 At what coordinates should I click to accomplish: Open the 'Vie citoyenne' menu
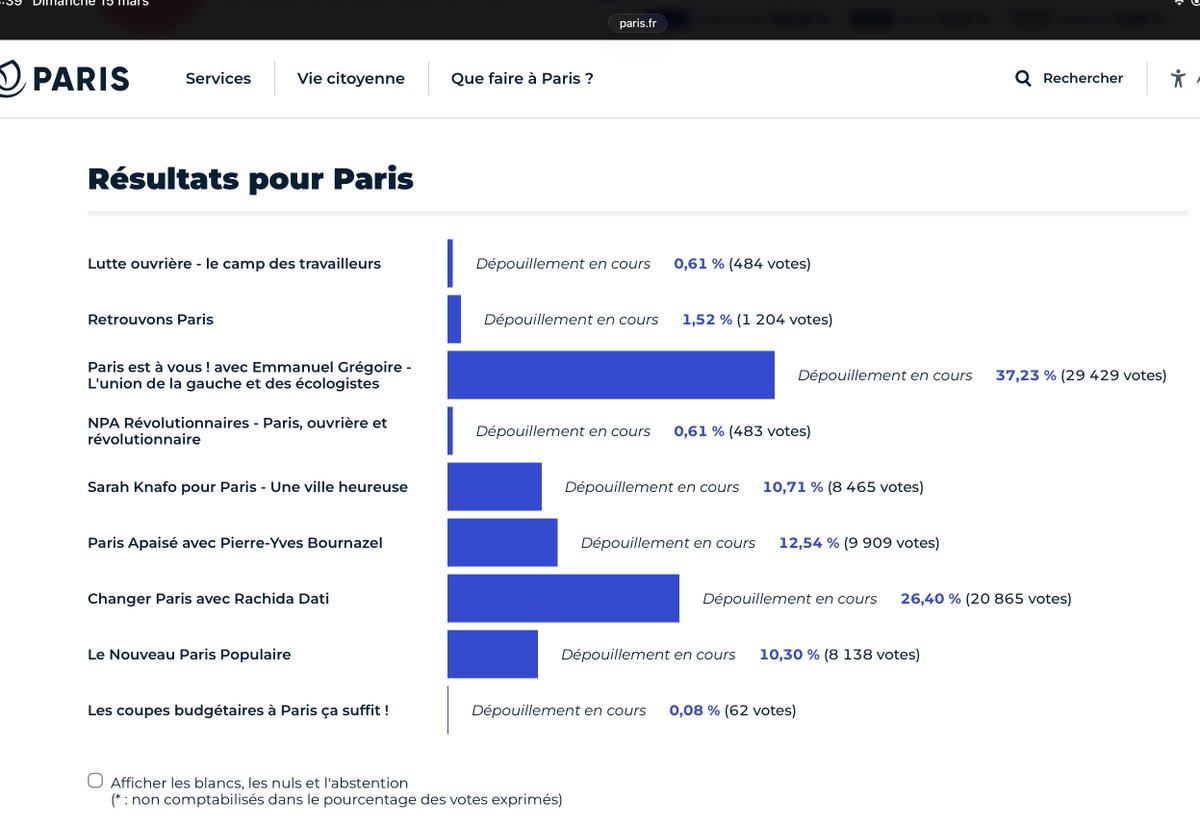(350, 77)
